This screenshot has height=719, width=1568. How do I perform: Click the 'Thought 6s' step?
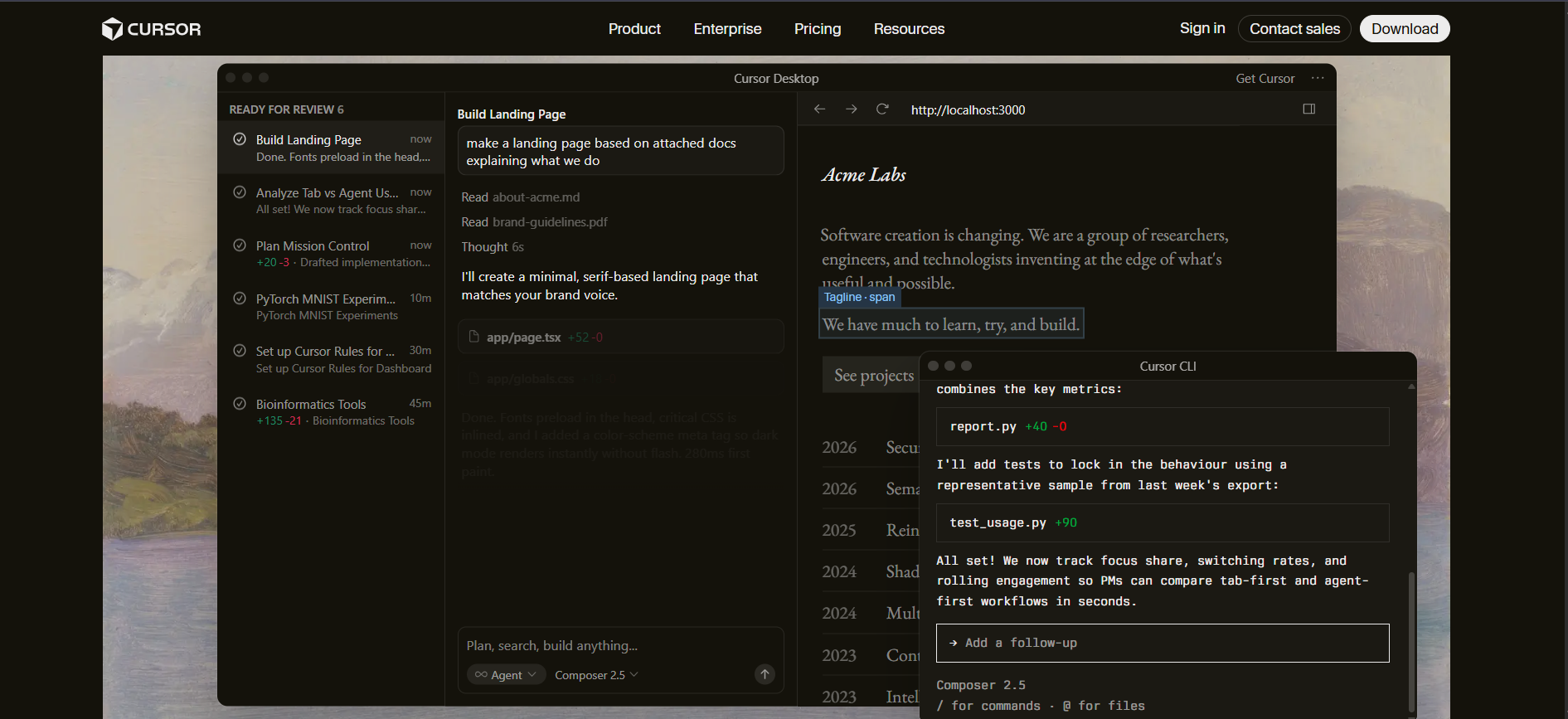coord(493,247)
